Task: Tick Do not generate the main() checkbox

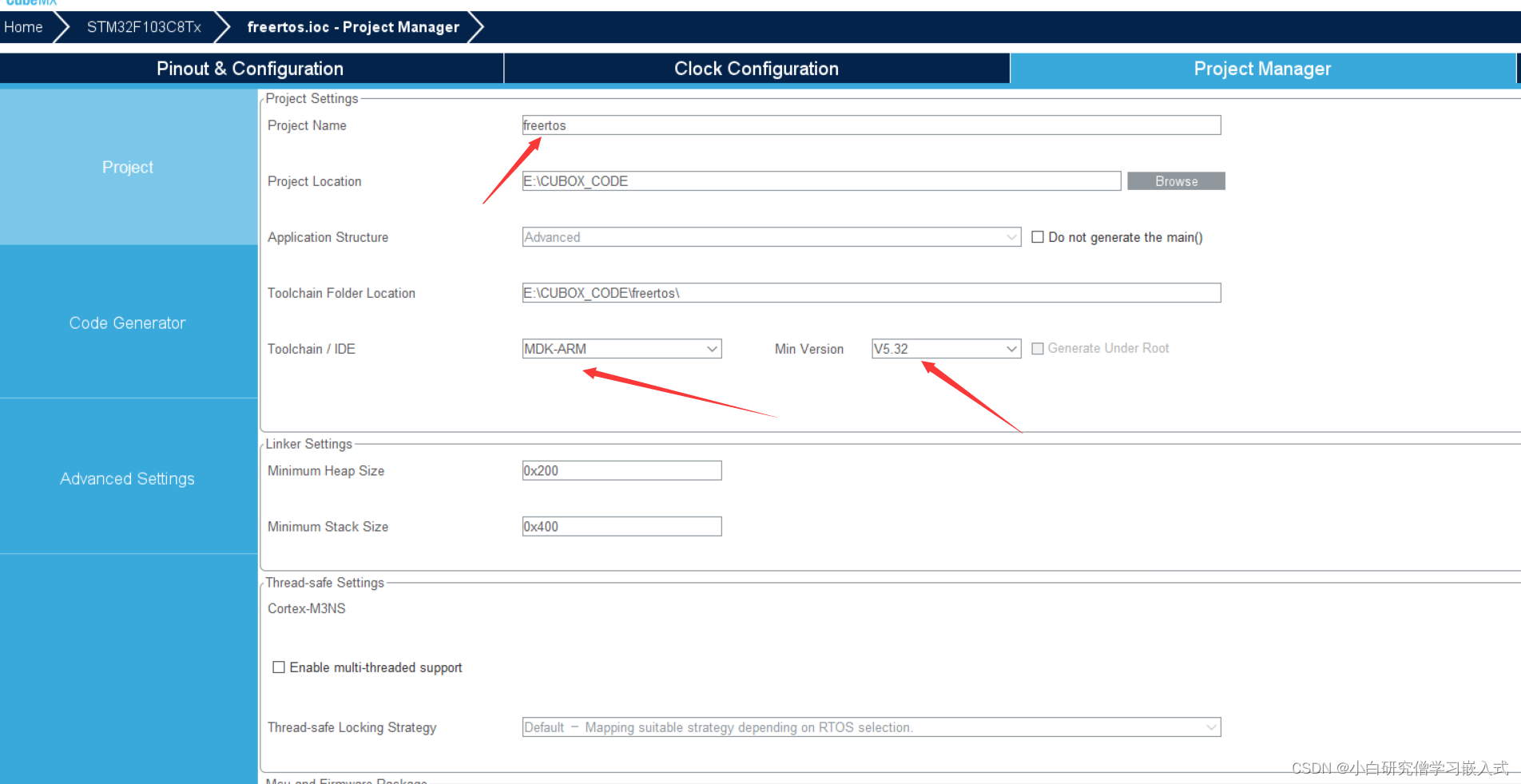Action: coord(1038,237)
